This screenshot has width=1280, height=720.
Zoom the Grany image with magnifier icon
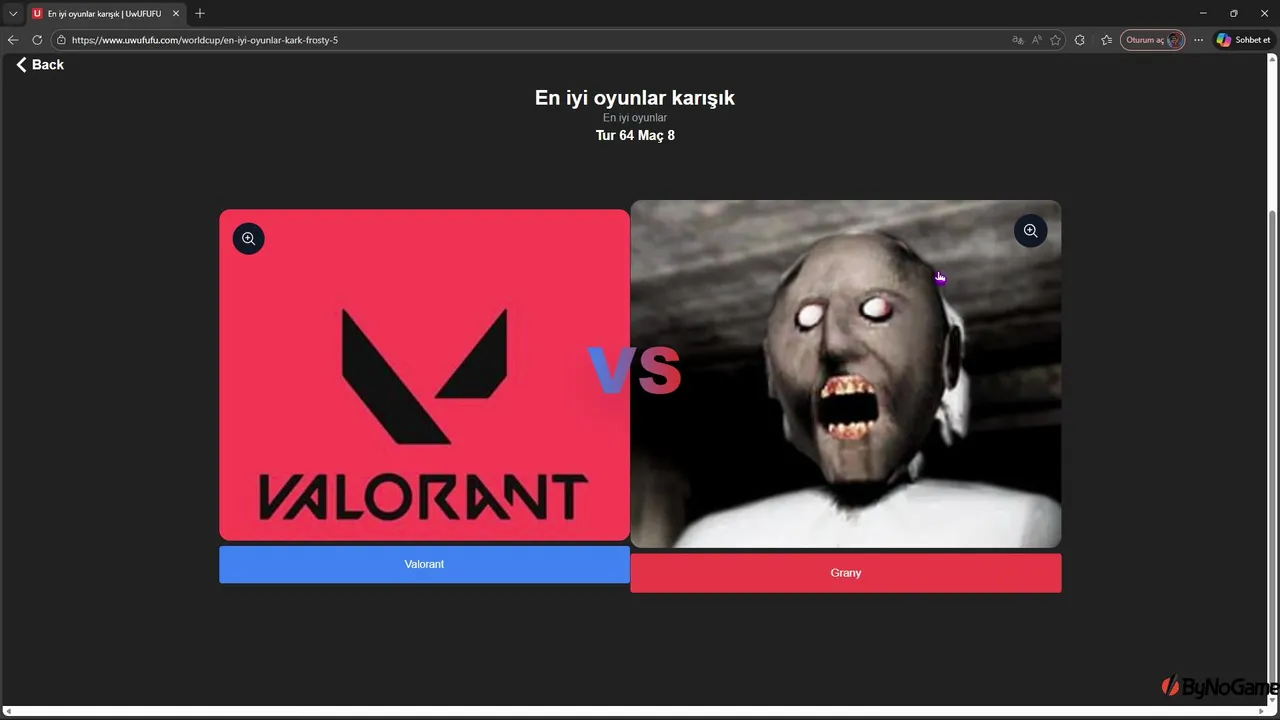1030,231
